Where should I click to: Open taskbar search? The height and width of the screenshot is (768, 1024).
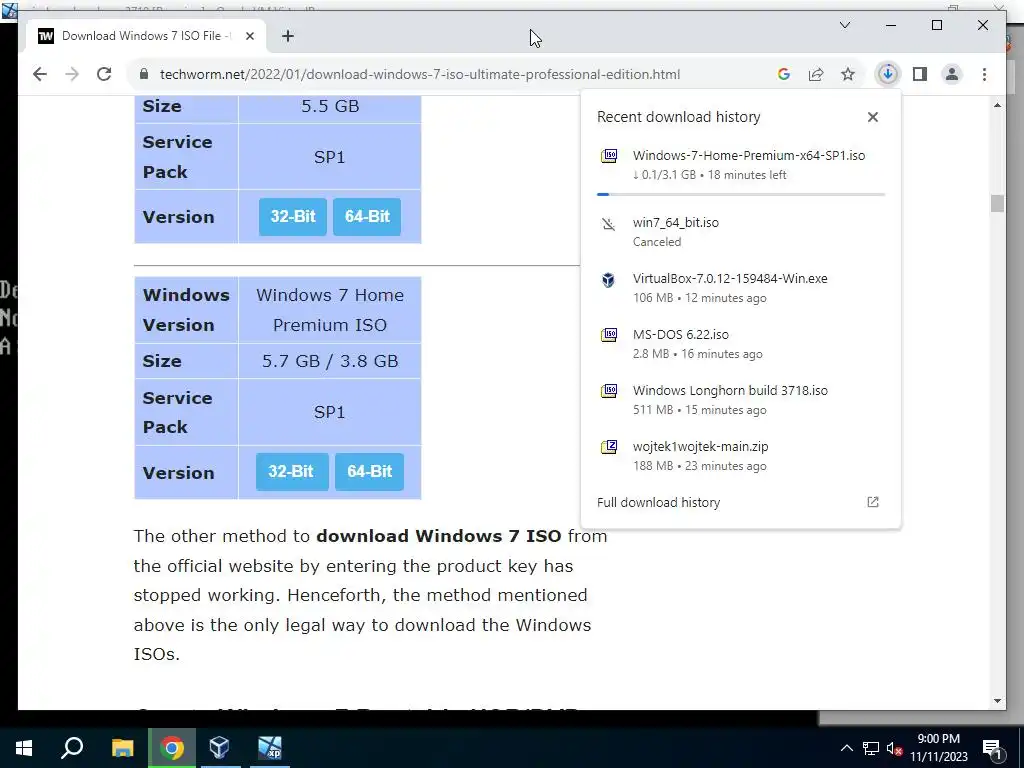pos(72,748)
